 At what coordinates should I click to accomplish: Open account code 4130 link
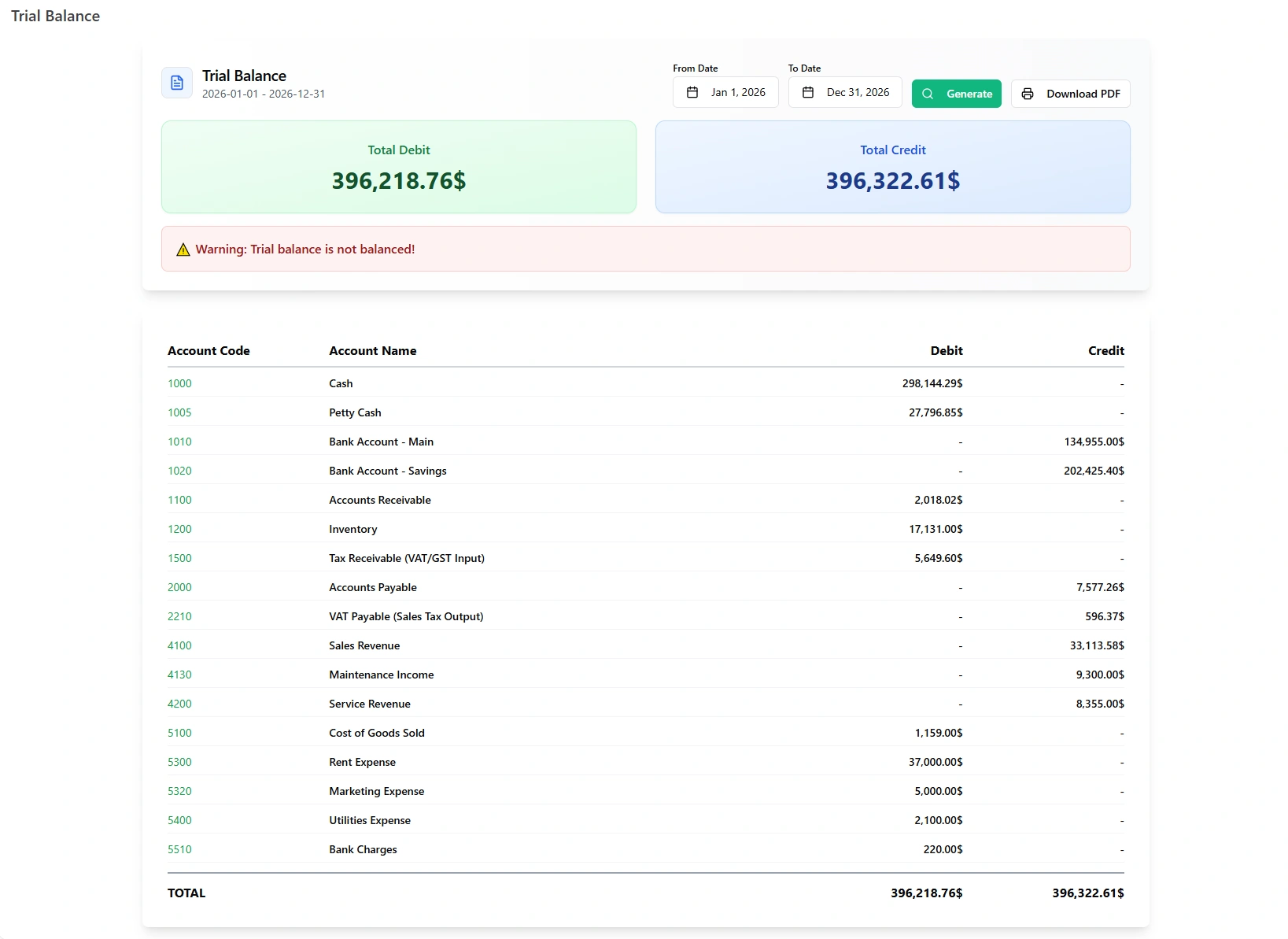(x=179, y=675)
